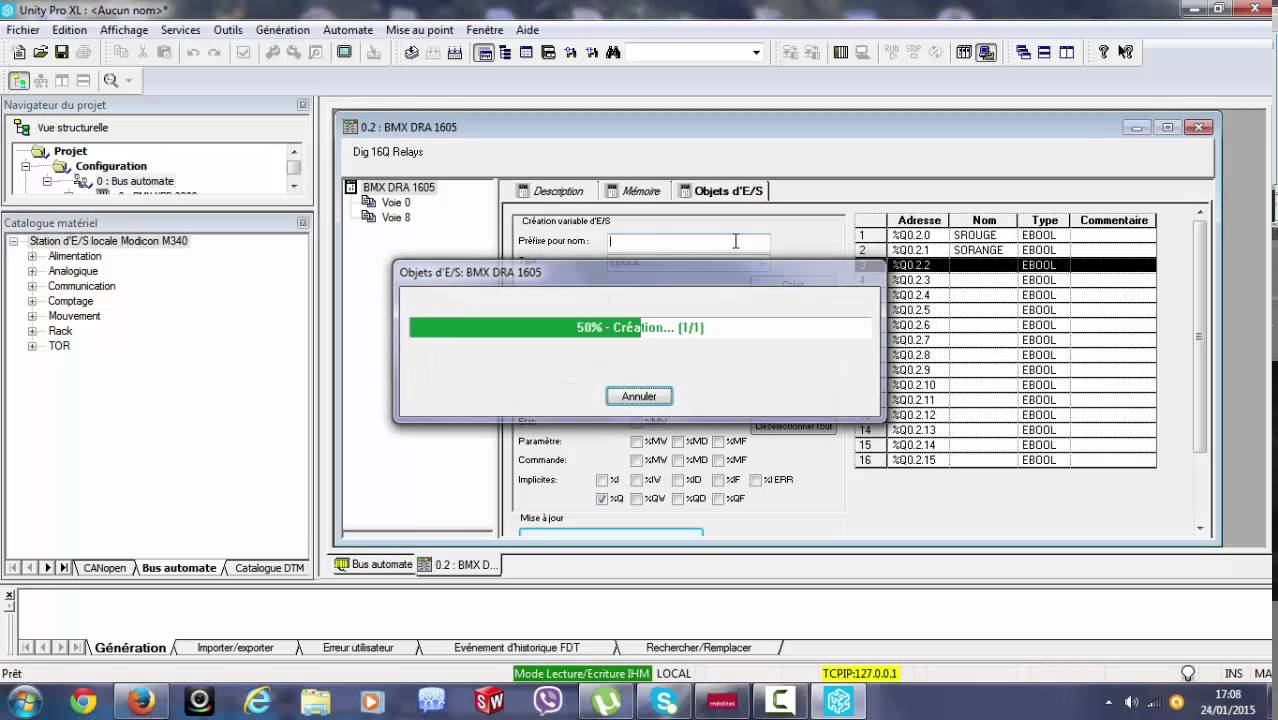The image size is (1278, 720).
Task: Click the structural view icon in second toolbar
Action: (x=19, y=81)
